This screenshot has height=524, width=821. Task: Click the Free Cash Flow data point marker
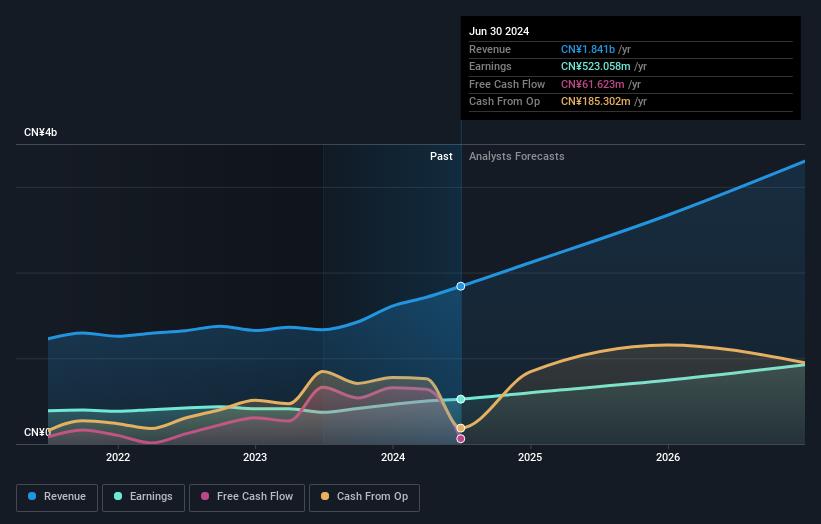461,438
